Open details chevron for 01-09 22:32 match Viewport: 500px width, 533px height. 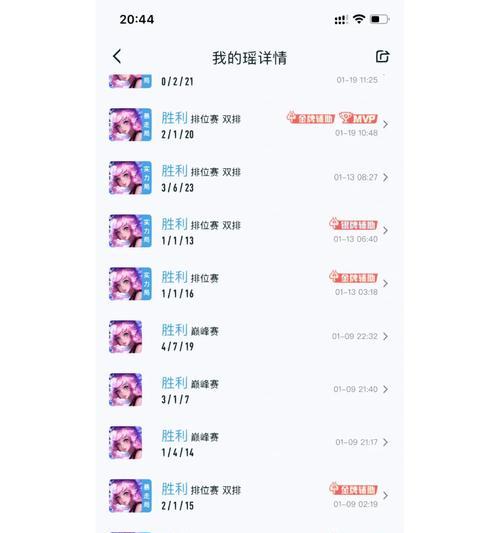385,337
